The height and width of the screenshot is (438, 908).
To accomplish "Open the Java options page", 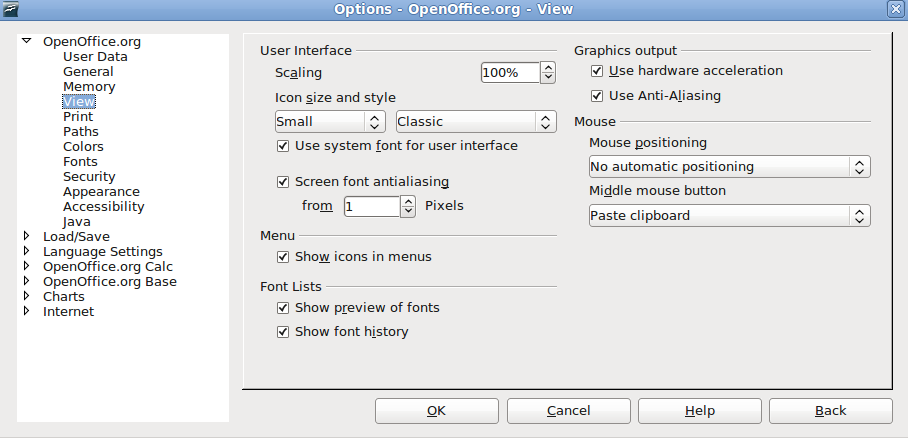I will pyautogui.click(x=76, y=222).
